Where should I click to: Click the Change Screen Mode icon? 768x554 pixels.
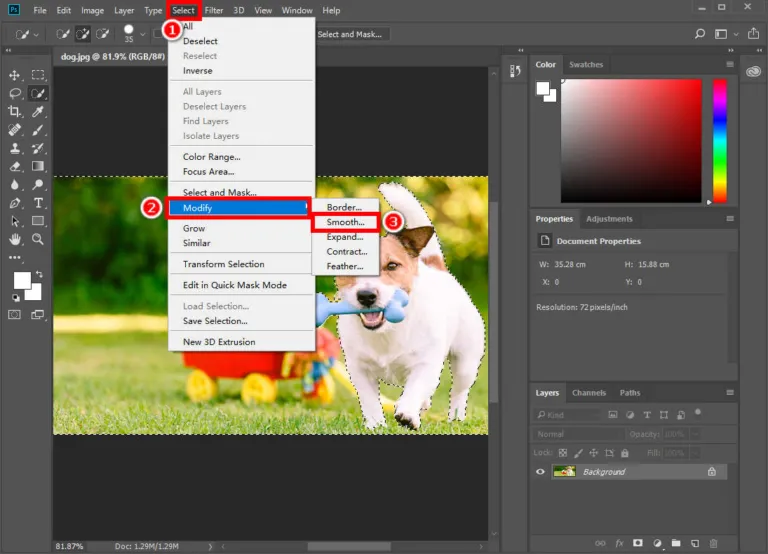(38, 314)
